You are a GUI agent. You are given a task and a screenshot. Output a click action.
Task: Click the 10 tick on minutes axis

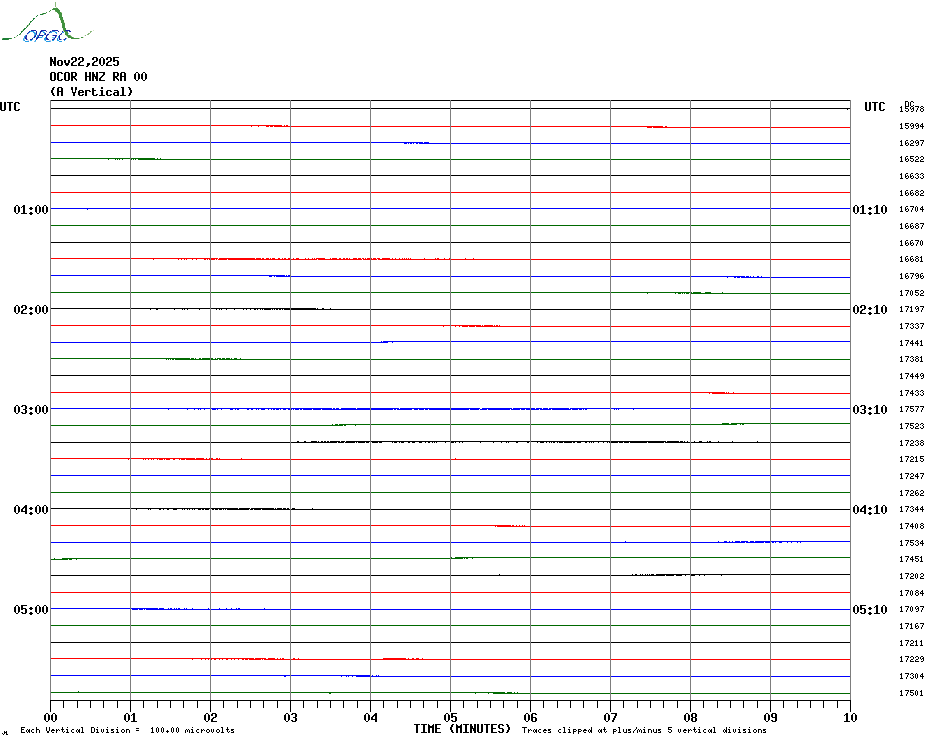pos(849,717)
